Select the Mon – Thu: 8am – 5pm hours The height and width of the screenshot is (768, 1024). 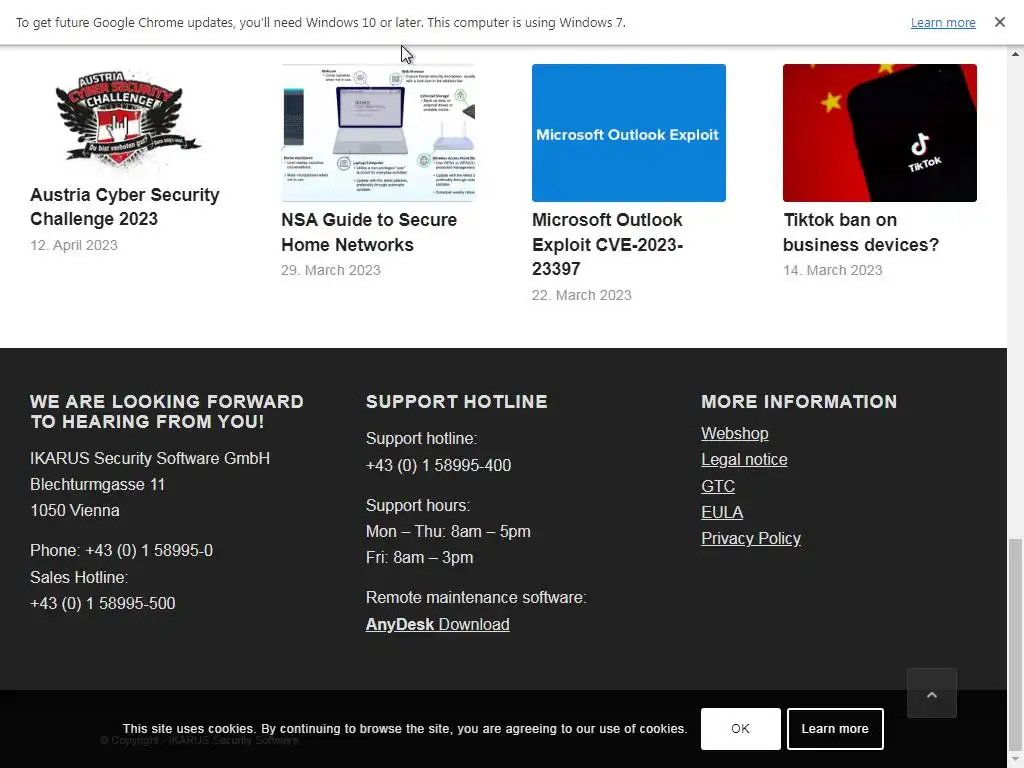coord(447,532)
